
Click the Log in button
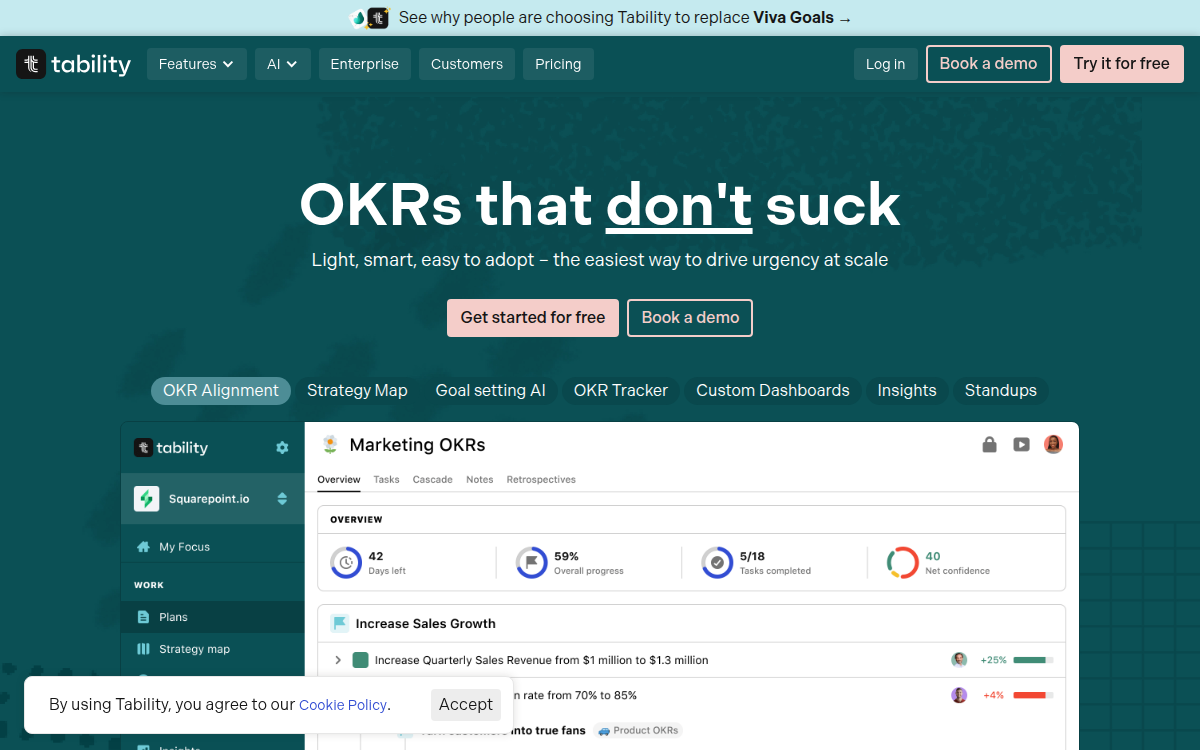tap(886, 64)
